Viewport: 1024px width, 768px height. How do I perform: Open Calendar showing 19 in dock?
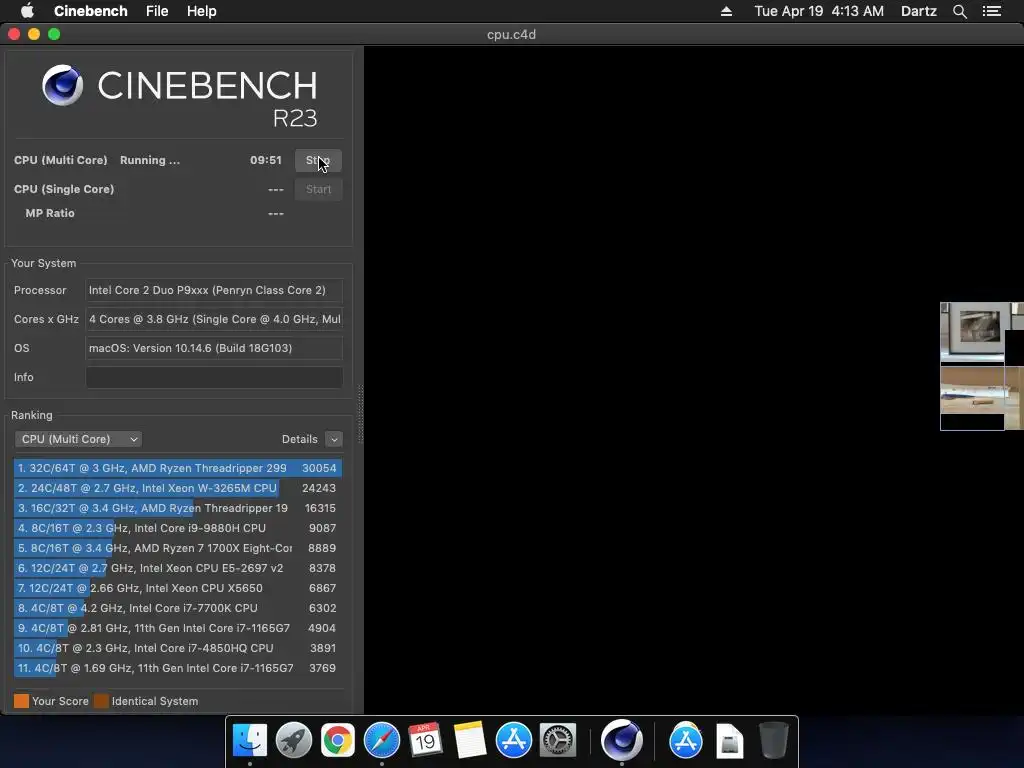pyautogui.click(x=425, y=741)
